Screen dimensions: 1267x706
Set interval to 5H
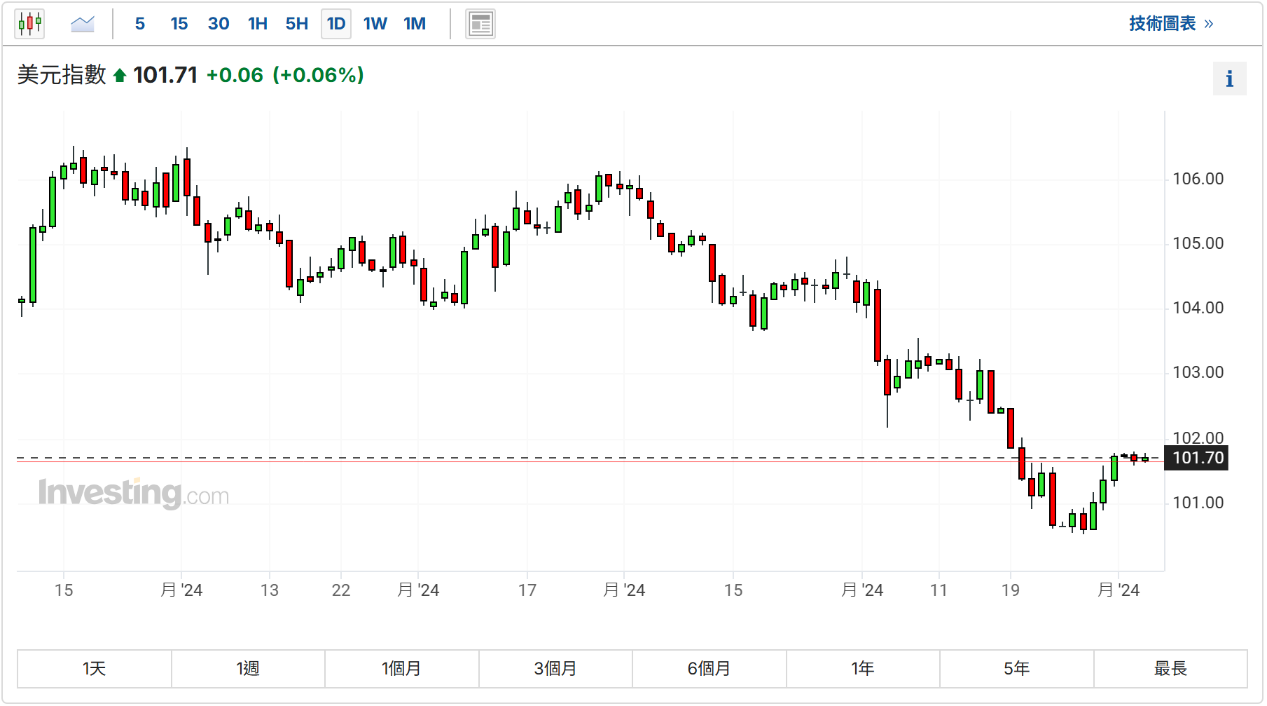click(x=297, y=23)
